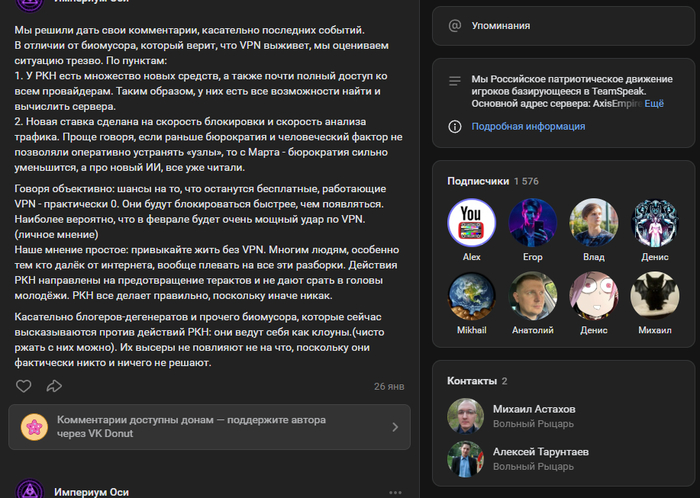Click the info circle icon
This screenshot has width=700, height=498.
[x=455, y=127]
